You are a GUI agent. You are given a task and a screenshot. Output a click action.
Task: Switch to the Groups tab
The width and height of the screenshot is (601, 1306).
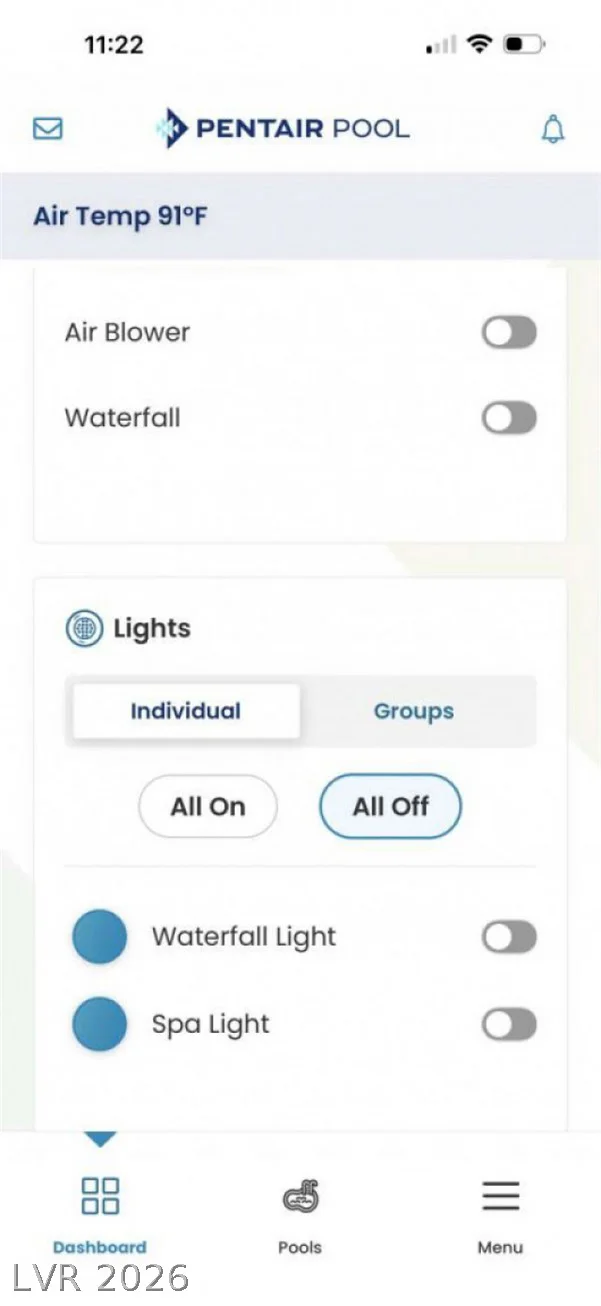pos(414,711)
